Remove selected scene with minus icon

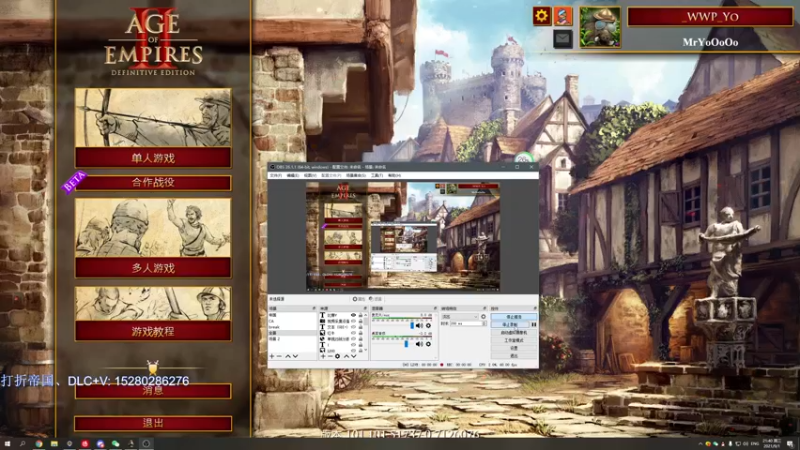pos(279,356)
